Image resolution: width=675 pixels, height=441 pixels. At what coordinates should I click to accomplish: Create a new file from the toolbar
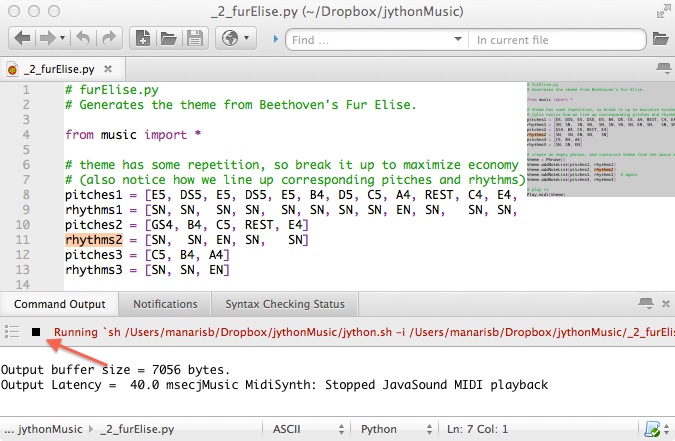point(143,40)
